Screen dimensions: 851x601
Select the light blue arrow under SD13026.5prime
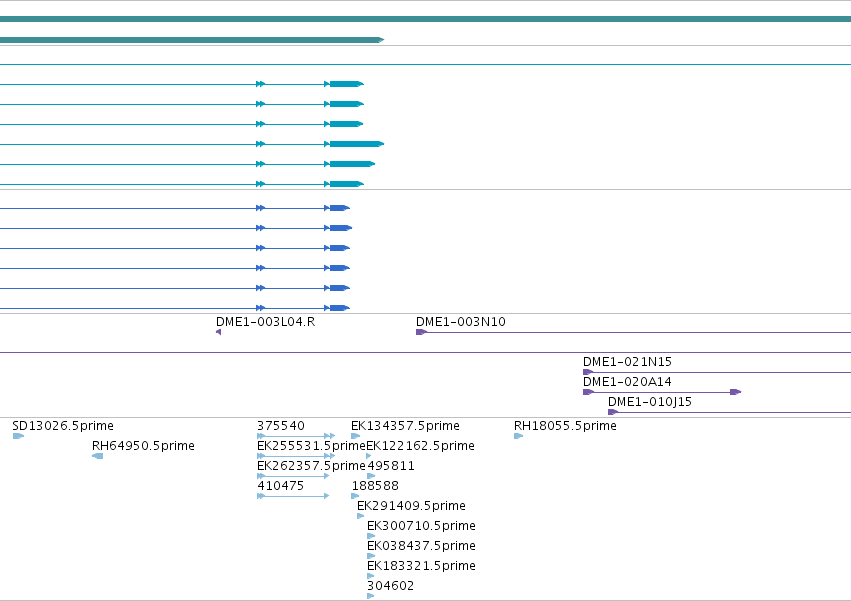[x=18, y=436]
